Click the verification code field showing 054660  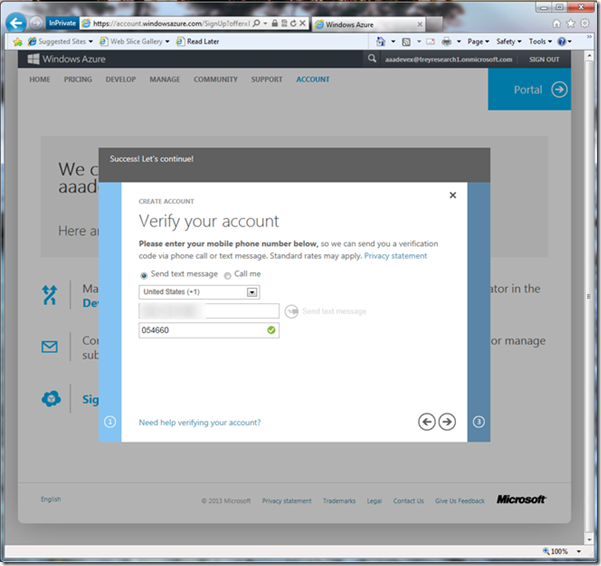209,330
